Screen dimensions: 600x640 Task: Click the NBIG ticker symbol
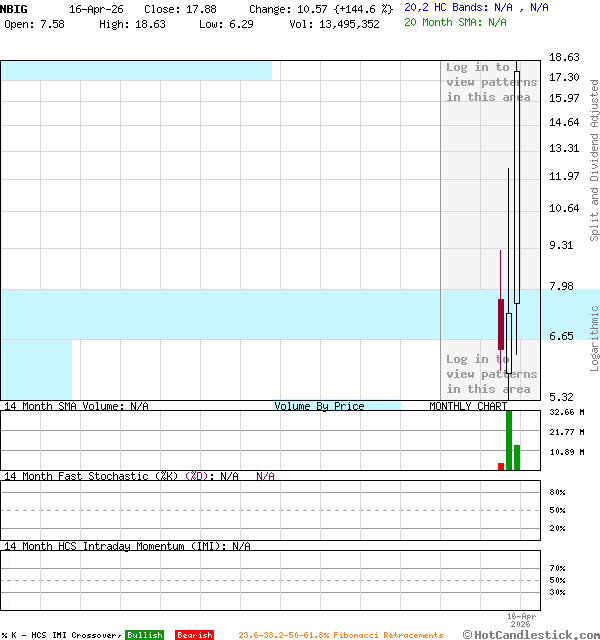pyautogui.click(x=15, y=9)
